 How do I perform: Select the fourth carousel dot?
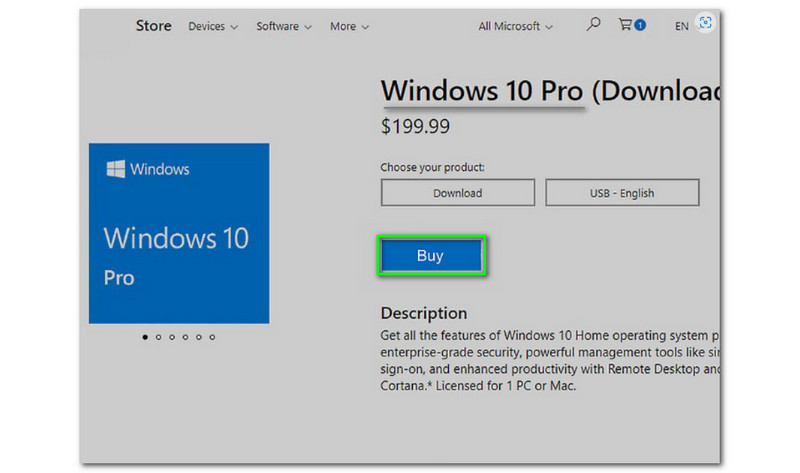click(185, 337)
